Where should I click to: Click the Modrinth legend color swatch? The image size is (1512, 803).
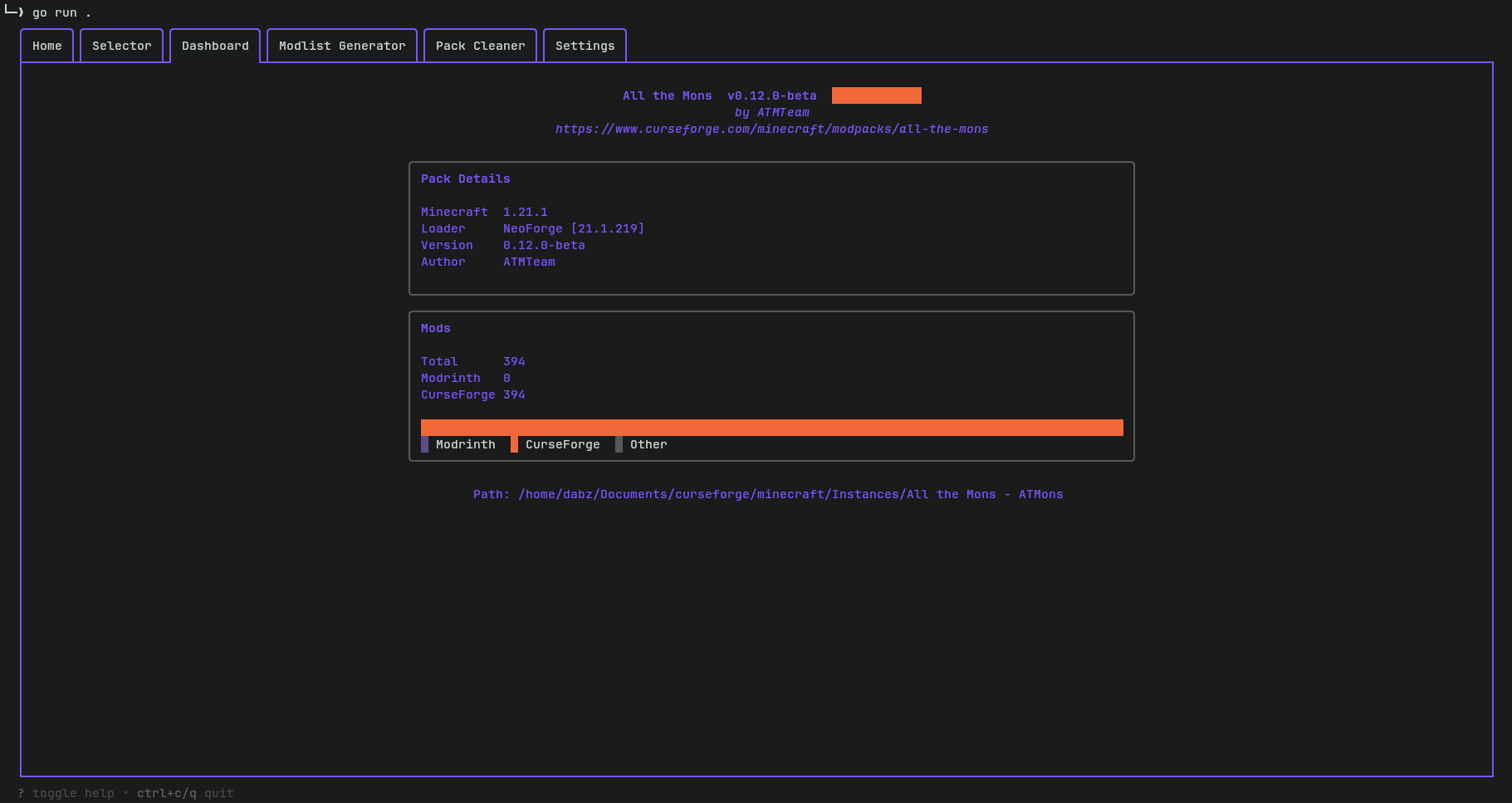424,444
